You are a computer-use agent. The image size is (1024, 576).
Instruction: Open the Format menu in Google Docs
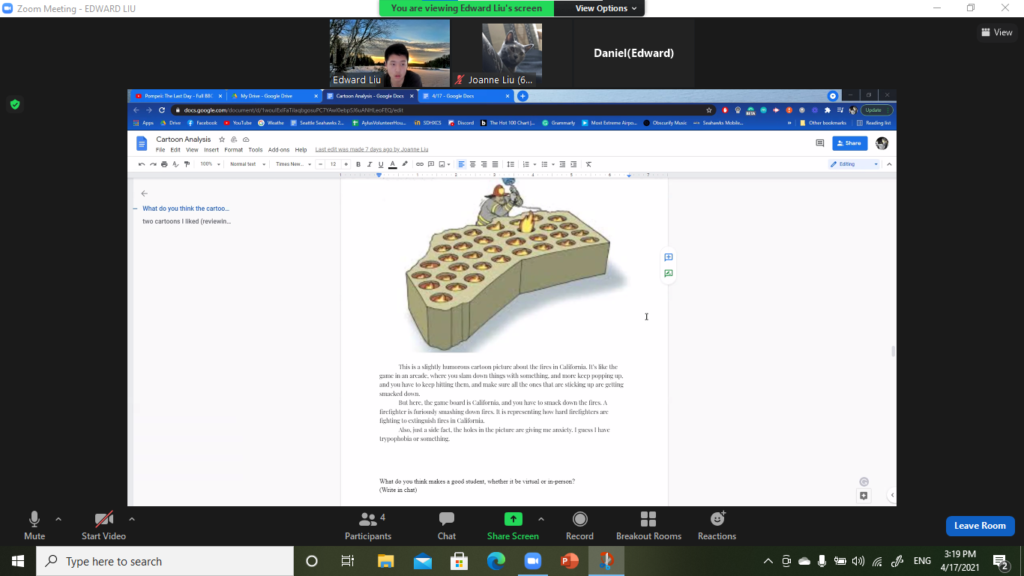tap(233, 150)
